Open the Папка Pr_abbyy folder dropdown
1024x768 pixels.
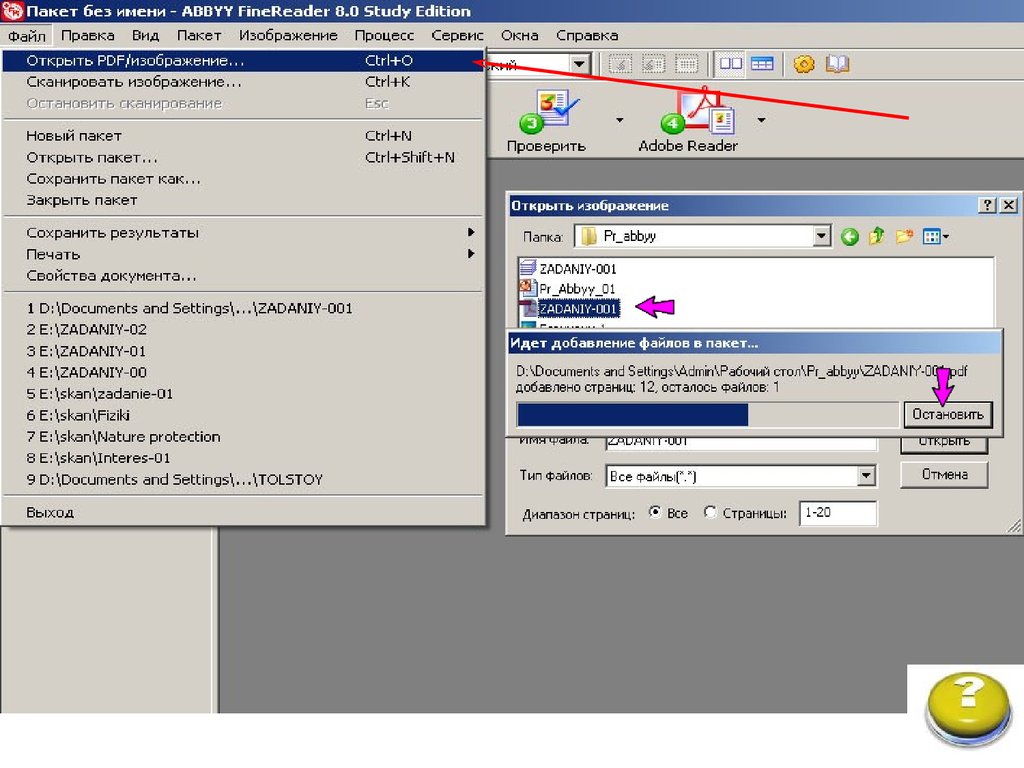[x=822, y=236]
